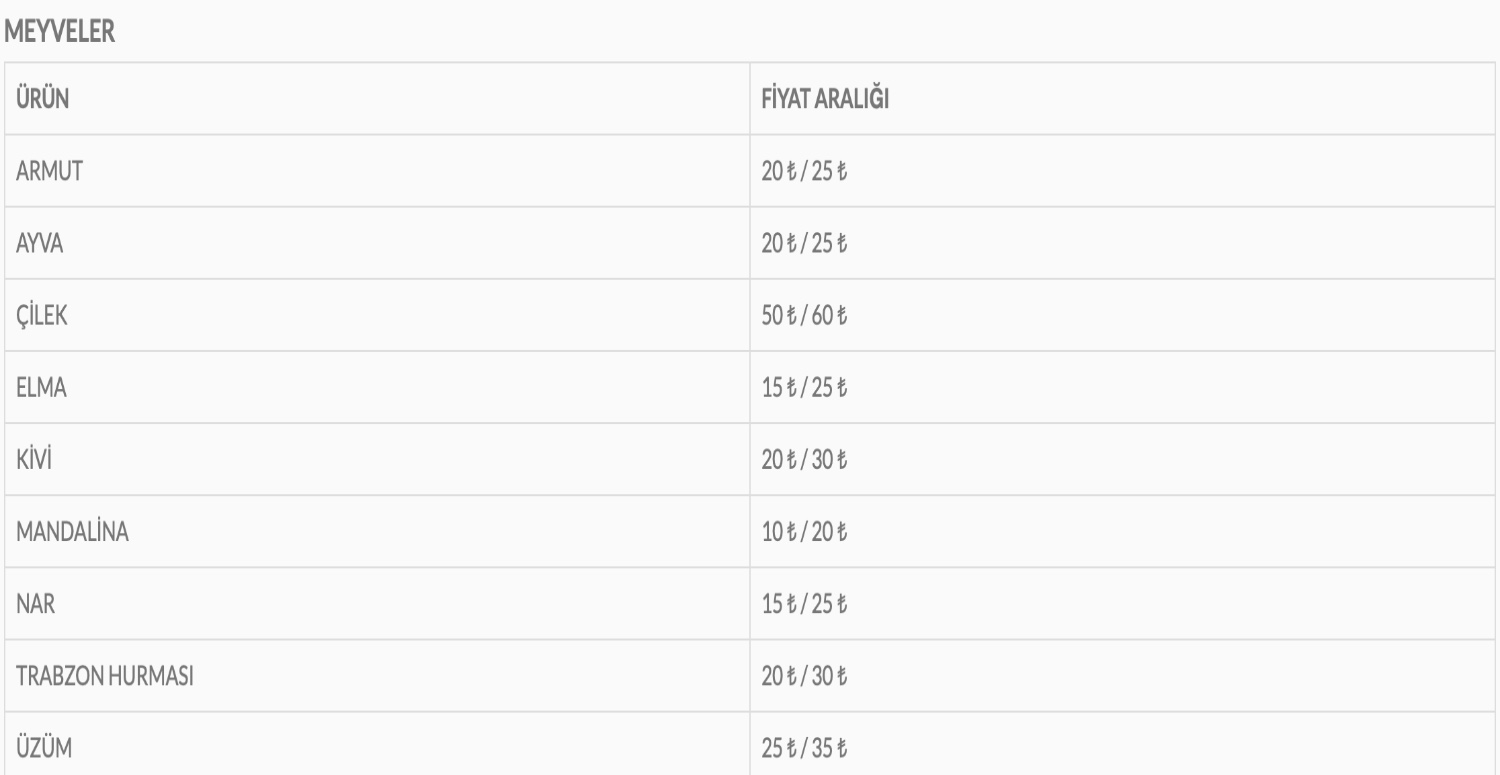
Task: Click the ELMA product name
Action: pos(42,387)
